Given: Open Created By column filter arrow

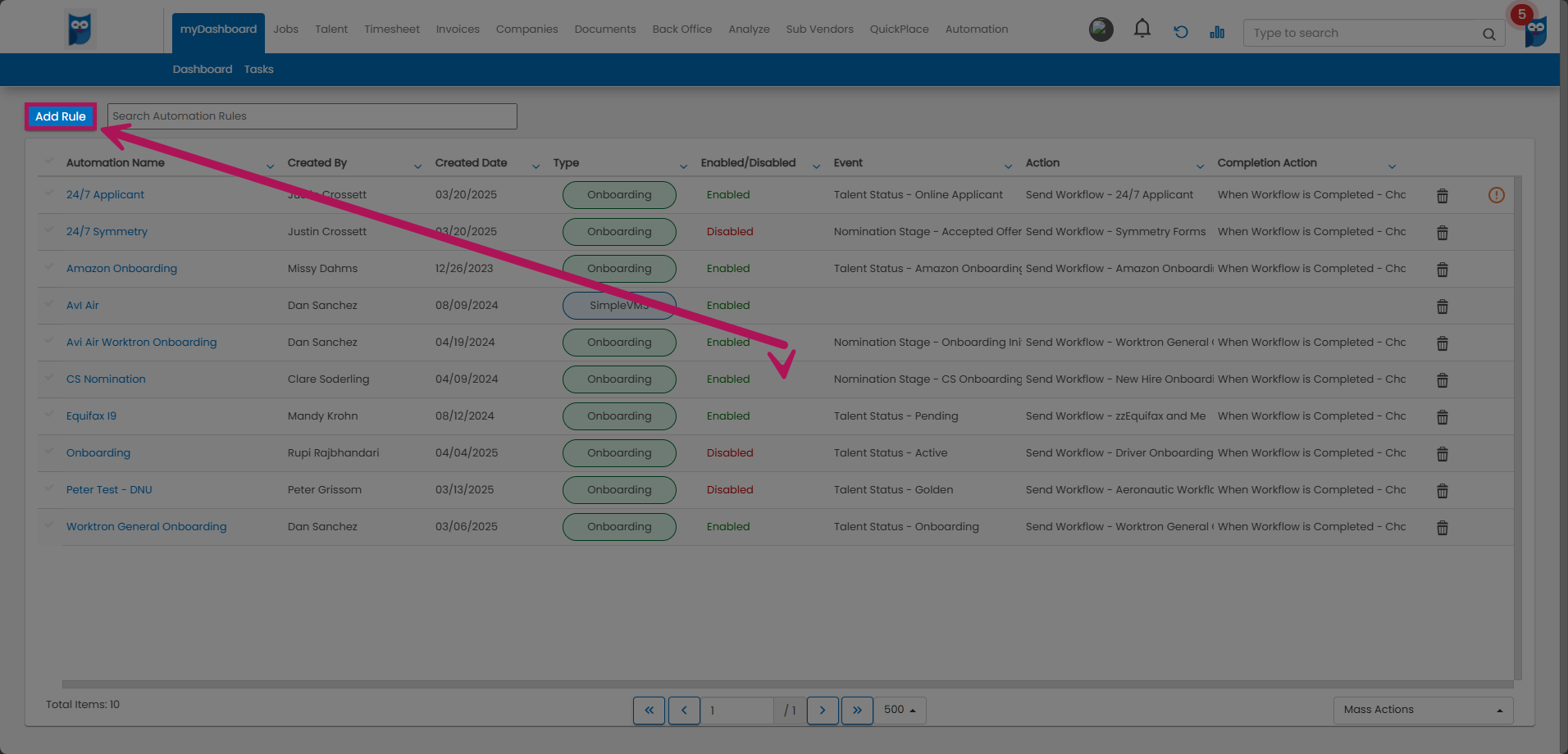Looking at the screenshot, I should (x=417, y=166).
